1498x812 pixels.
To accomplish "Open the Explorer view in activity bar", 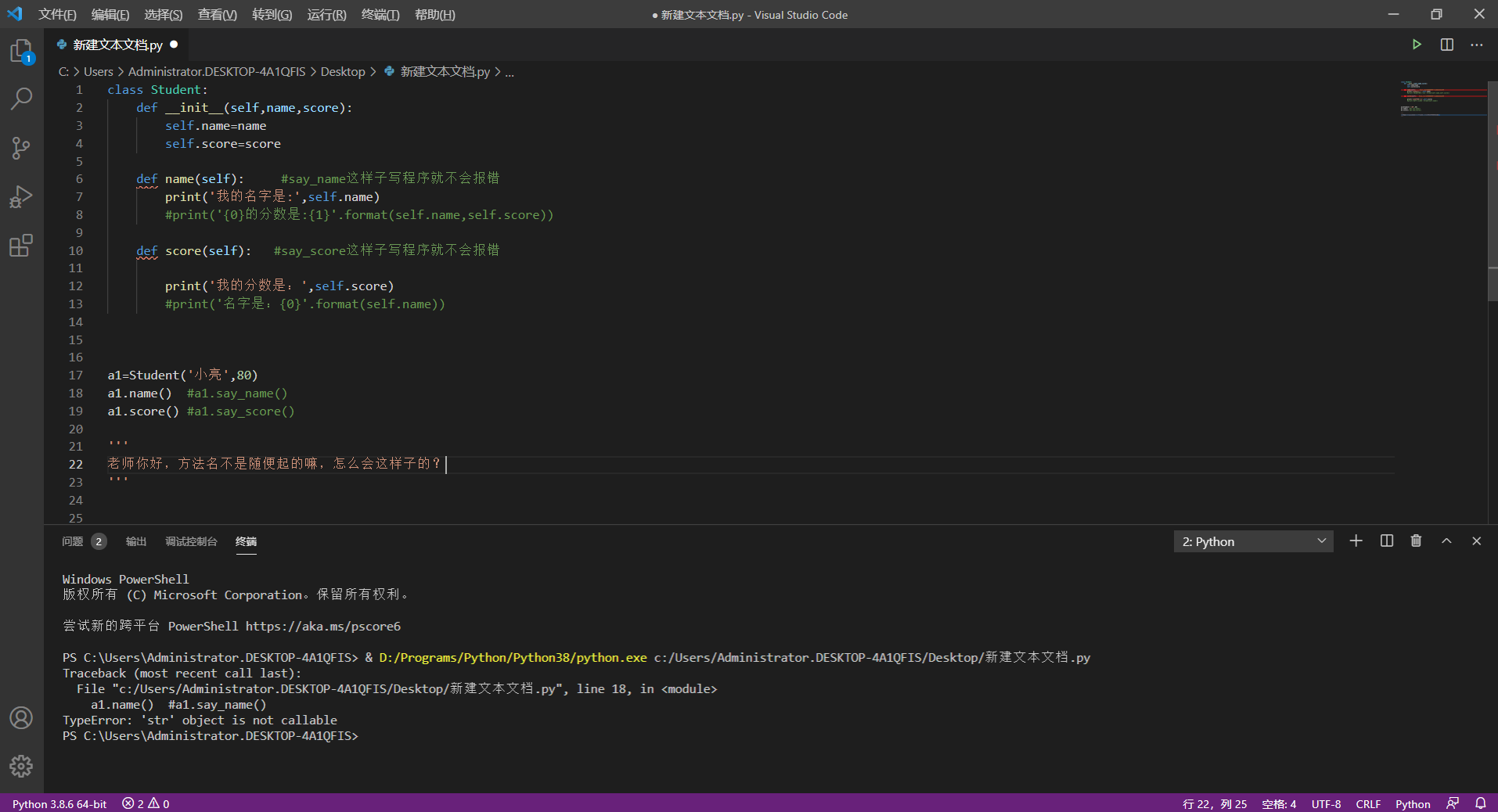I will 21,51.
